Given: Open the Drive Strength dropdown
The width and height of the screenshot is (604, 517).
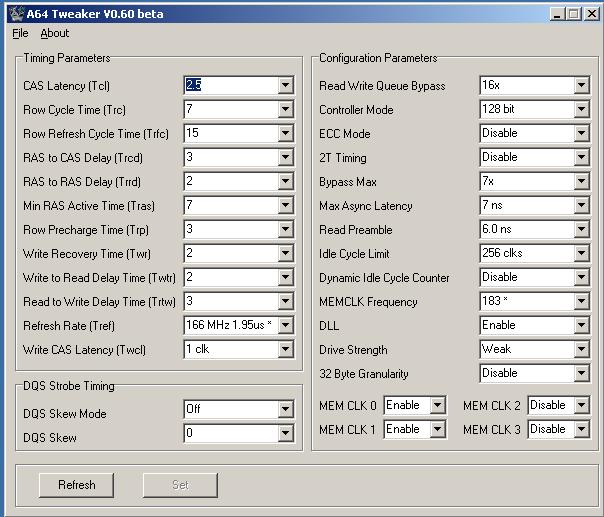Looking at the screenshot, I should 581,349.
